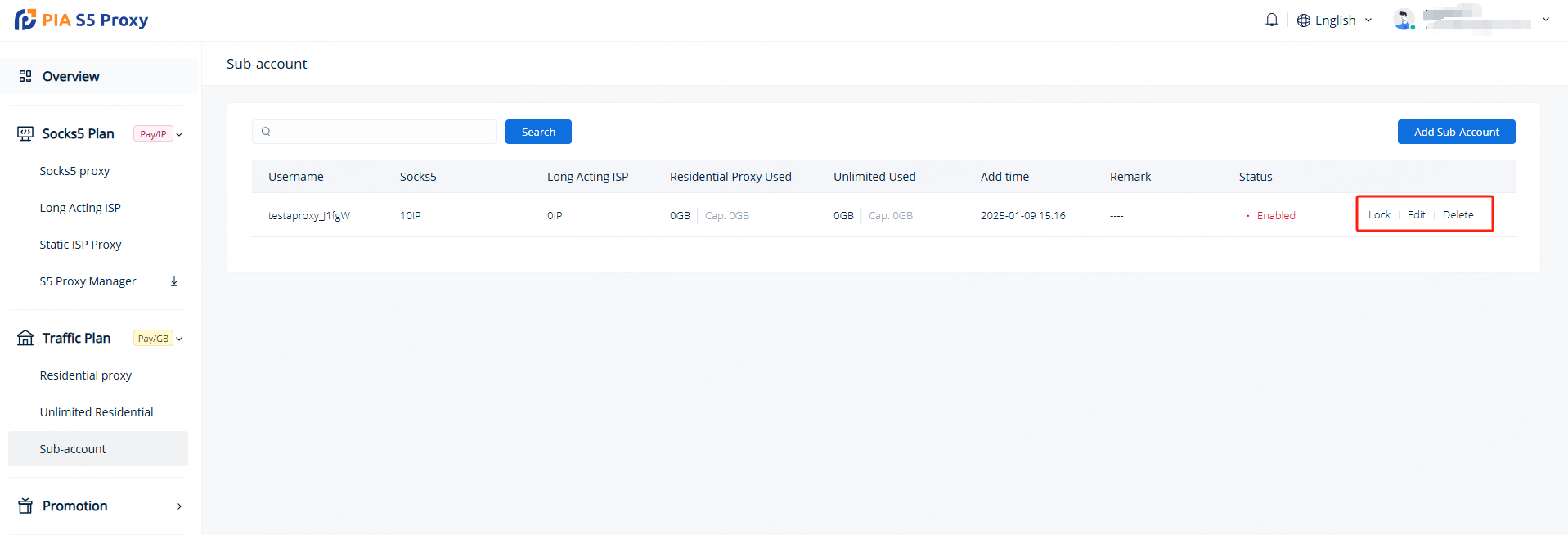This screenshot has width=1568, height=535.
Task: Click the Promotion gift icon
Action: click(25, 506)
